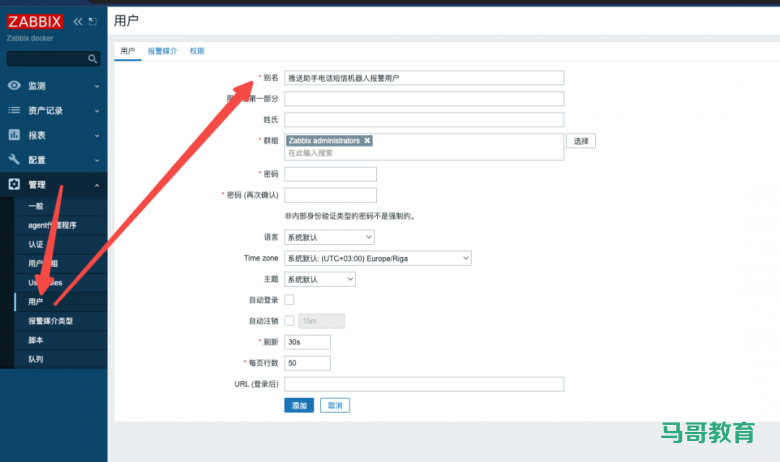This screenshot has width=780, height=462.
Task: Open the 监测 monitoring eye icon
Action: [15, 86]
